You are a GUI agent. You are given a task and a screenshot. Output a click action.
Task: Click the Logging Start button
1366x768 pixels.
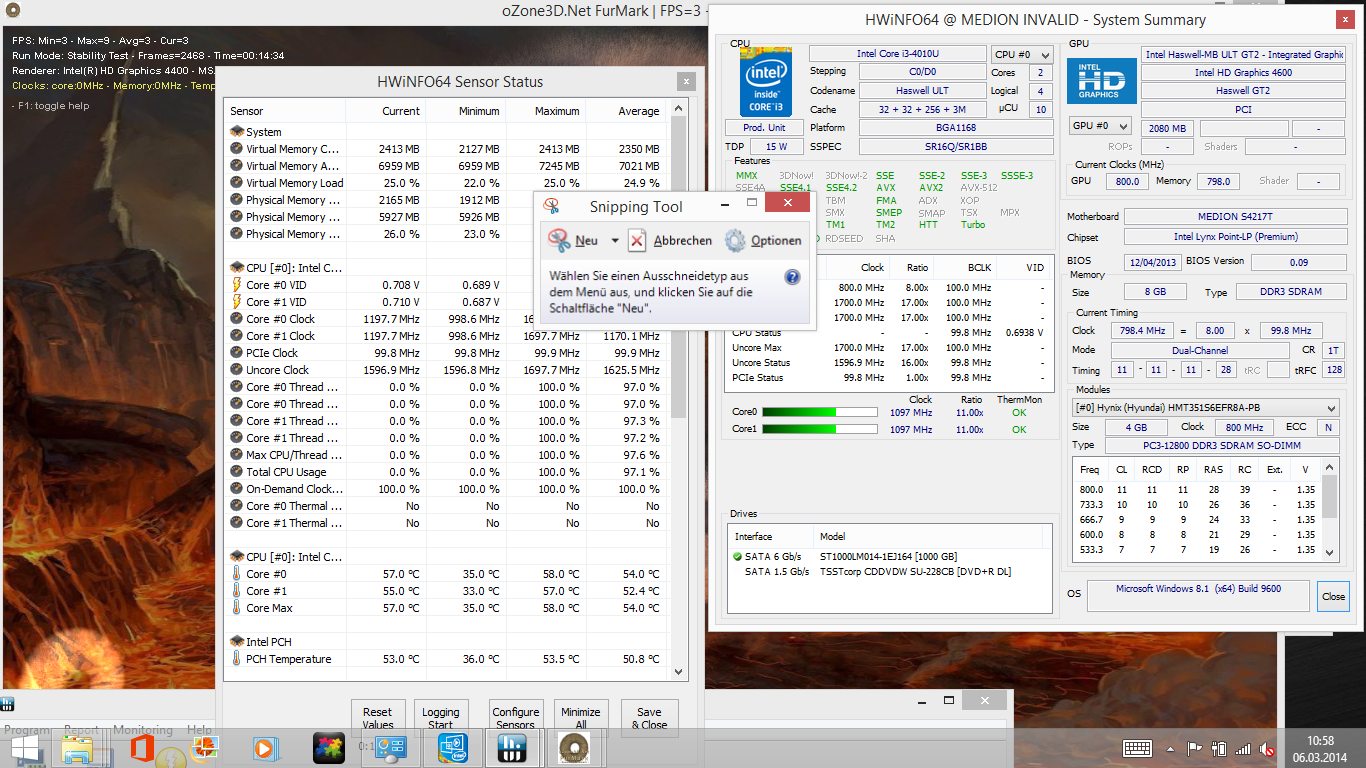(x=440, y=717)
